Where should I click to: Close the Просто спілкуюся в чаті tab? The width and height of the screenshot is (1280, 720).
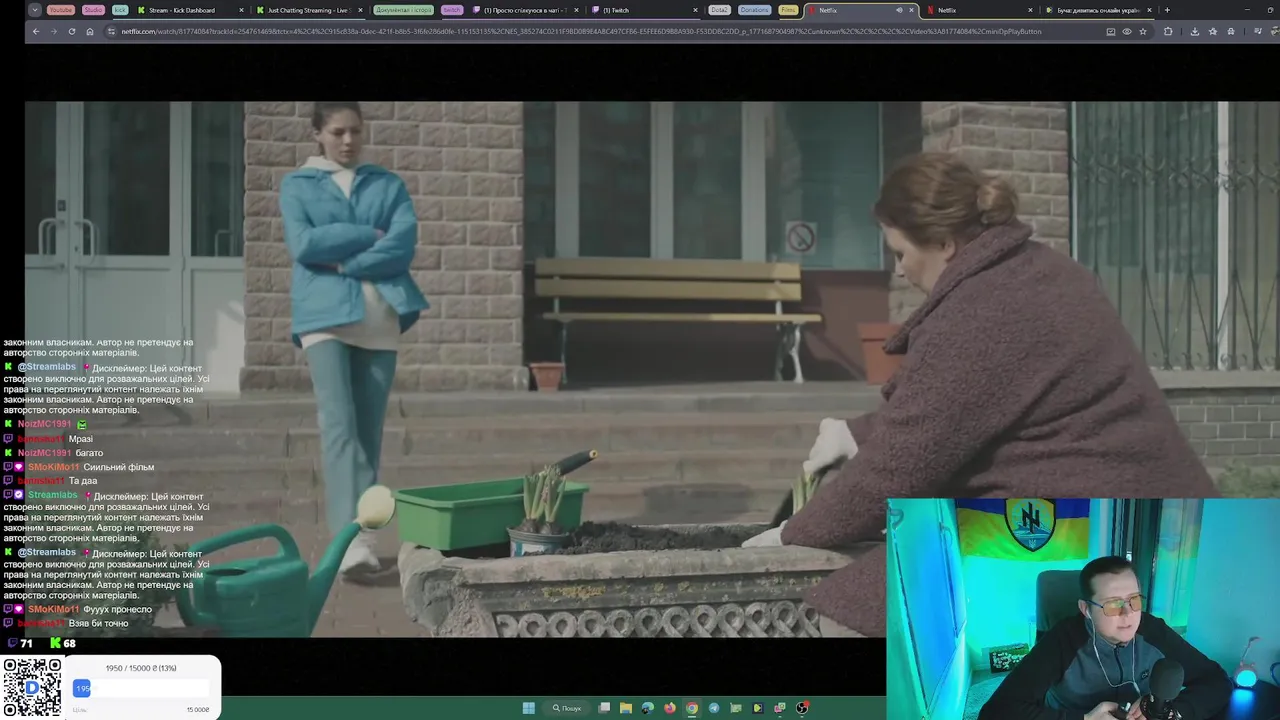tap(576, 10)
